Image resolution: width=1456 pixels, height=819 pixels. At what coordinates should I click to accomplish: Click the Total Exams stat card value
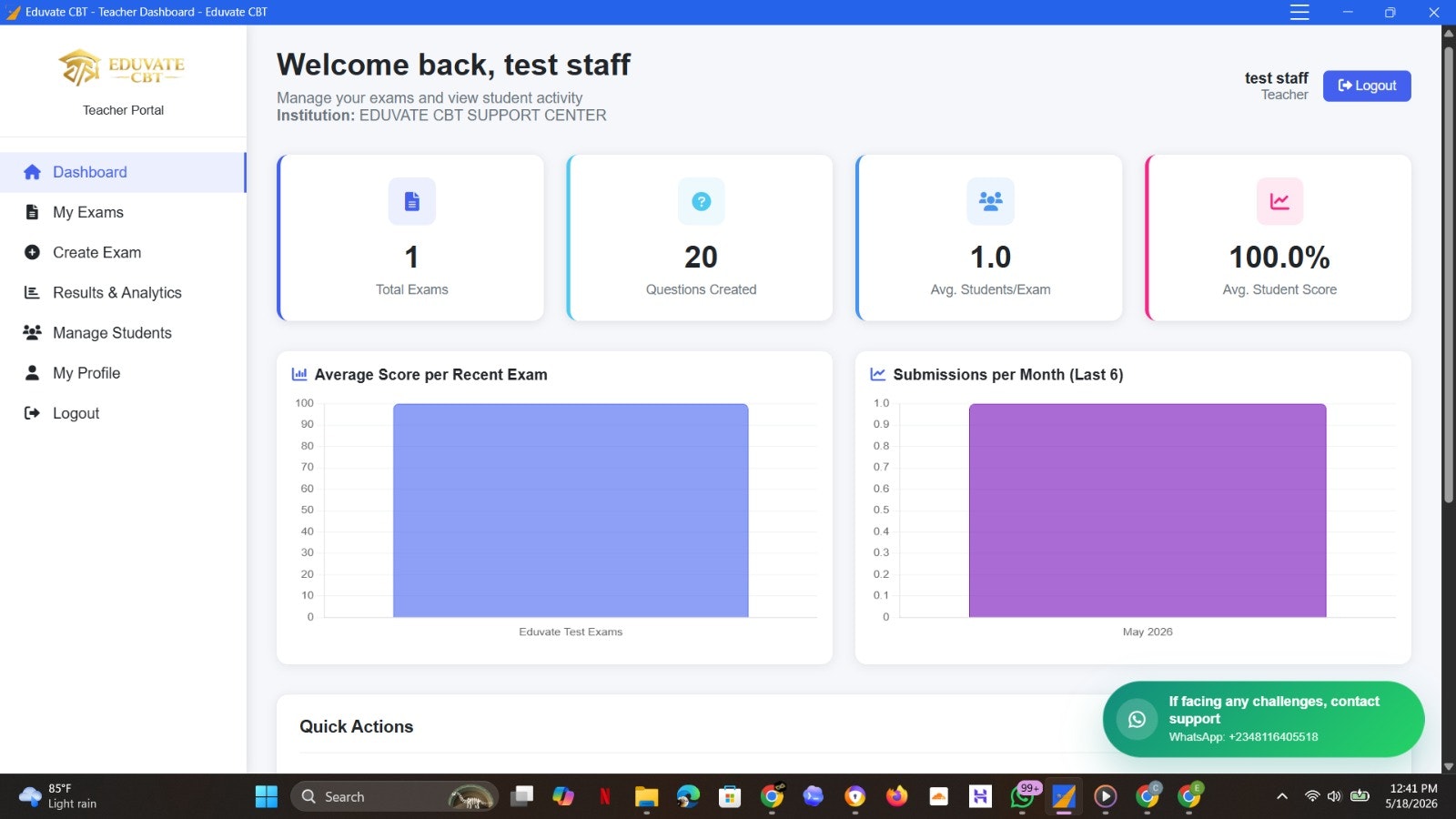point(412,258)
